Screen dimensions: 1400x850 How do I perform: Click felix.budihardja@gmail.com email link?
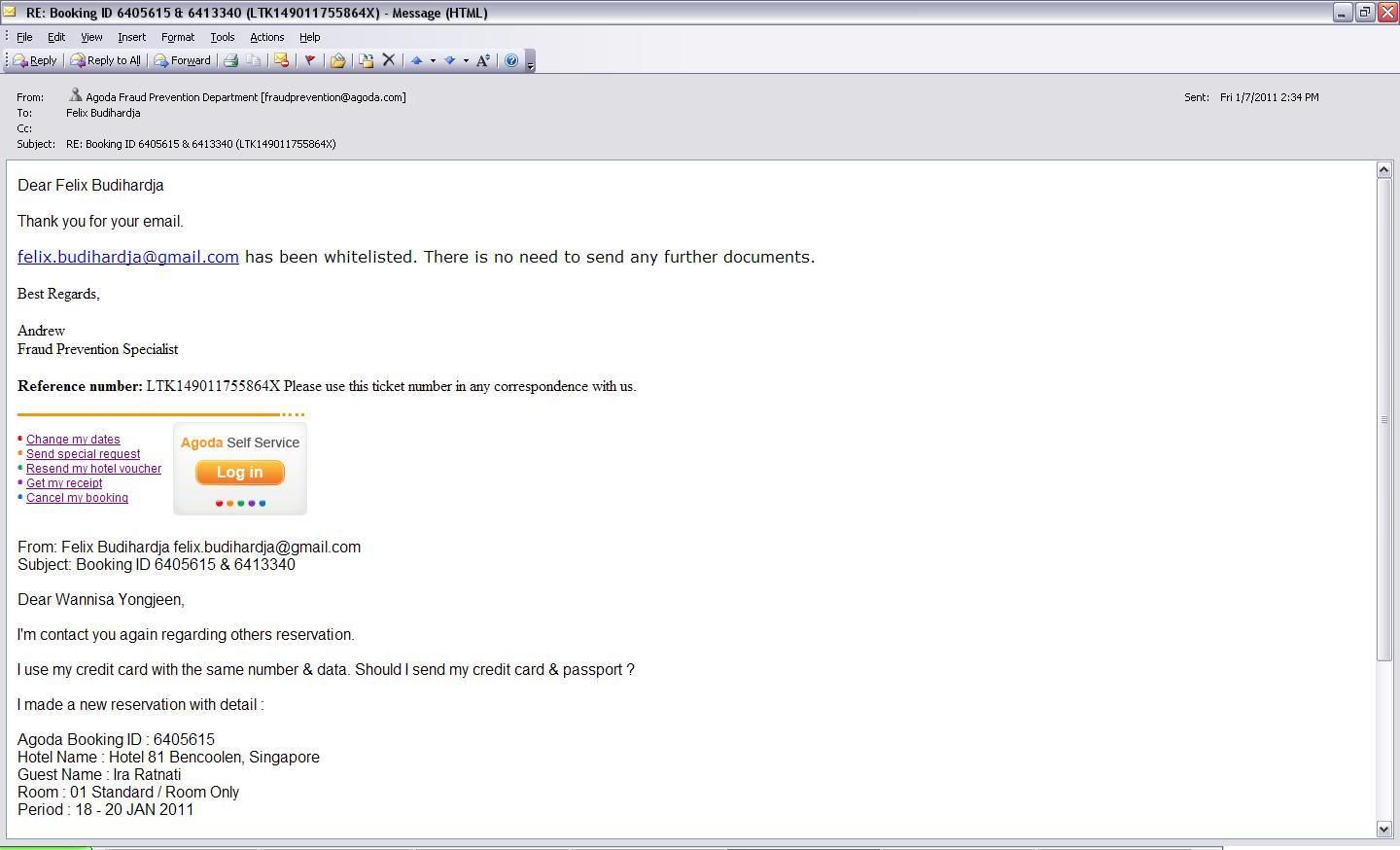tap(128, 257)
